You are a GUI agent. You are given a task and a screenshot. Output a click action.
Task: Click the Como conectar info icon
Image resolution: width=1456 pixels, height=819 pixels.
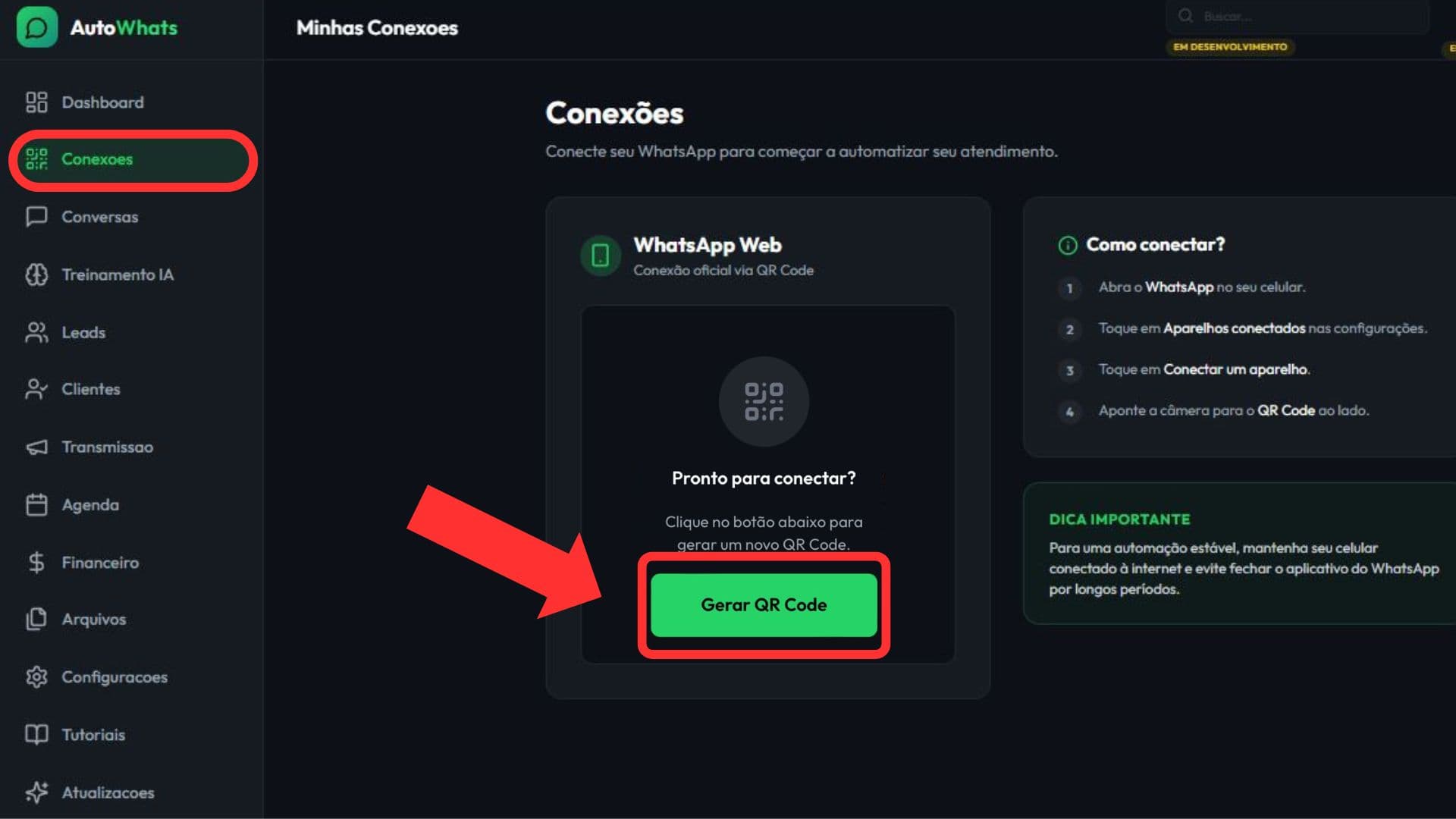coord(1068,245)
